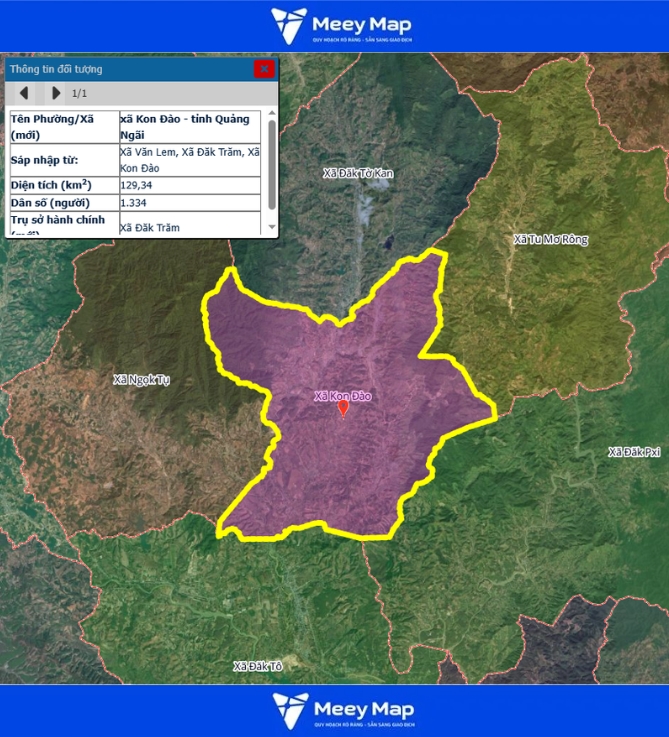The image size is (669, 737).
Task: Select the Diện tích value 129,34
Action: pos(137,185)
